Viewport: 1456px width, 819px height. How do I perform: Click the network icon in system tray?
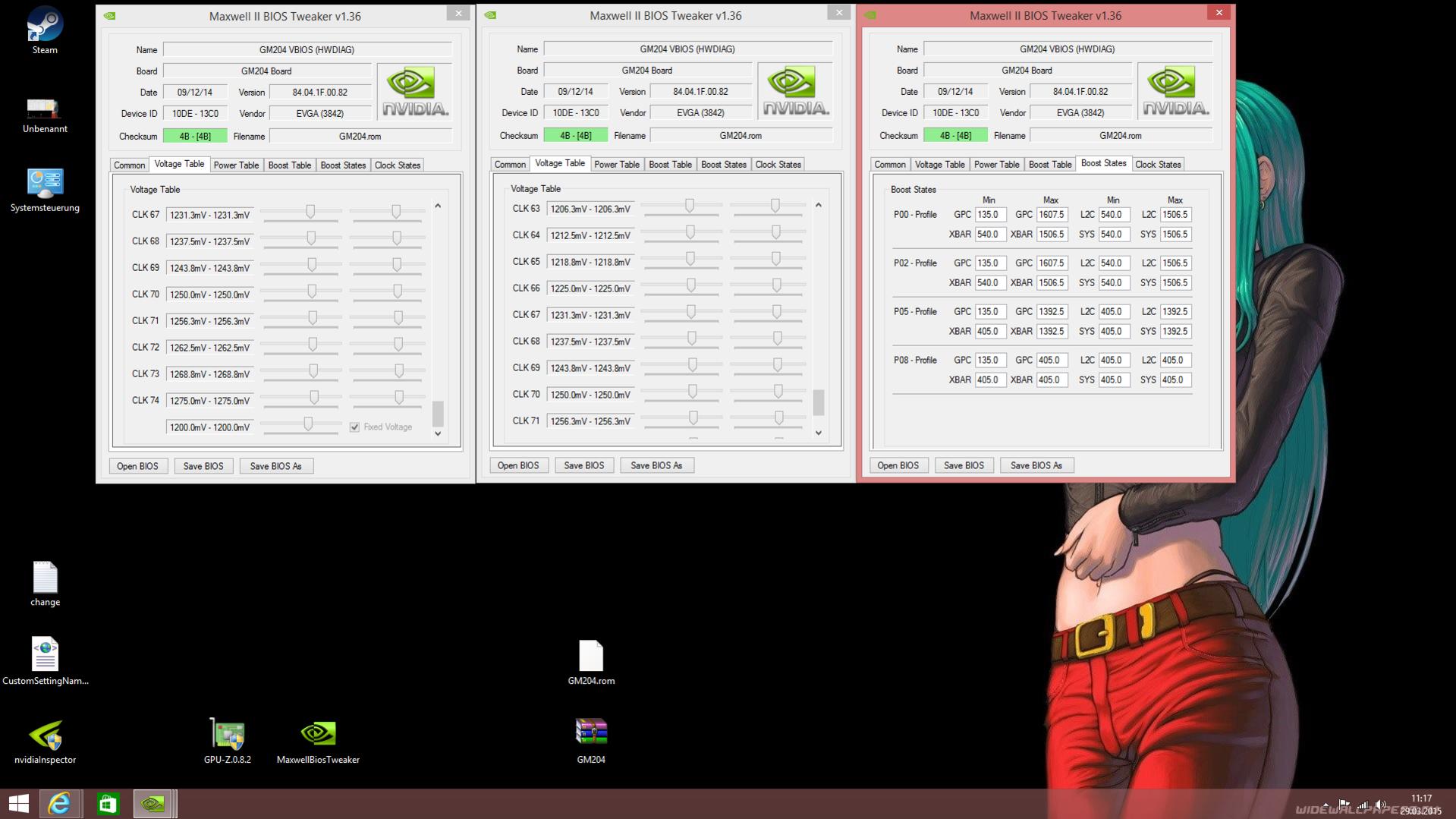pyautogui.click(x=1363, y=805)
